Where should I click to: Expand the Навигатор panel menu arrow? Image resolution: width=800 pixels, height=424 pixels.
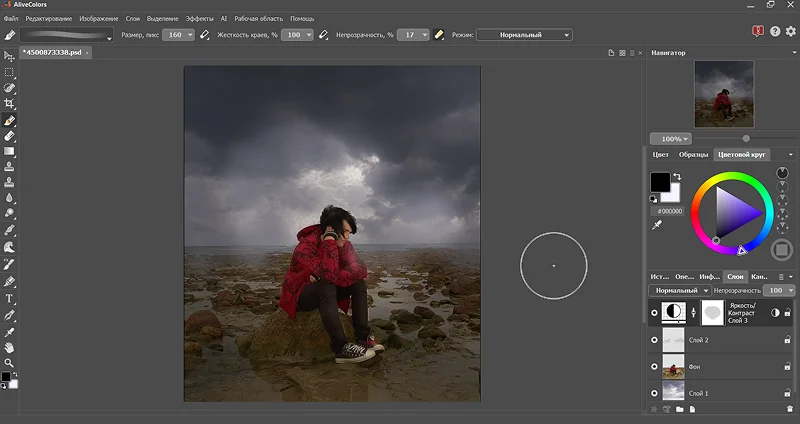point(794,53)
